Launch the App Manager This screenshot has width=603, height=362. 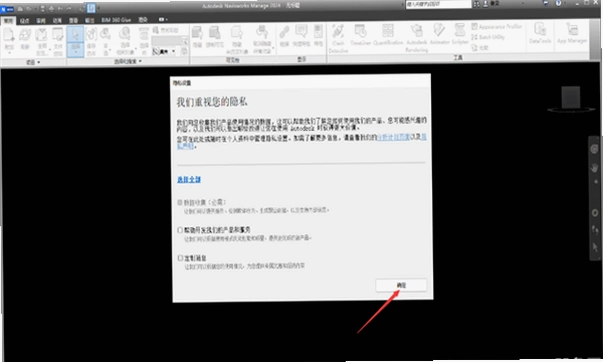(x=572, y=33)
